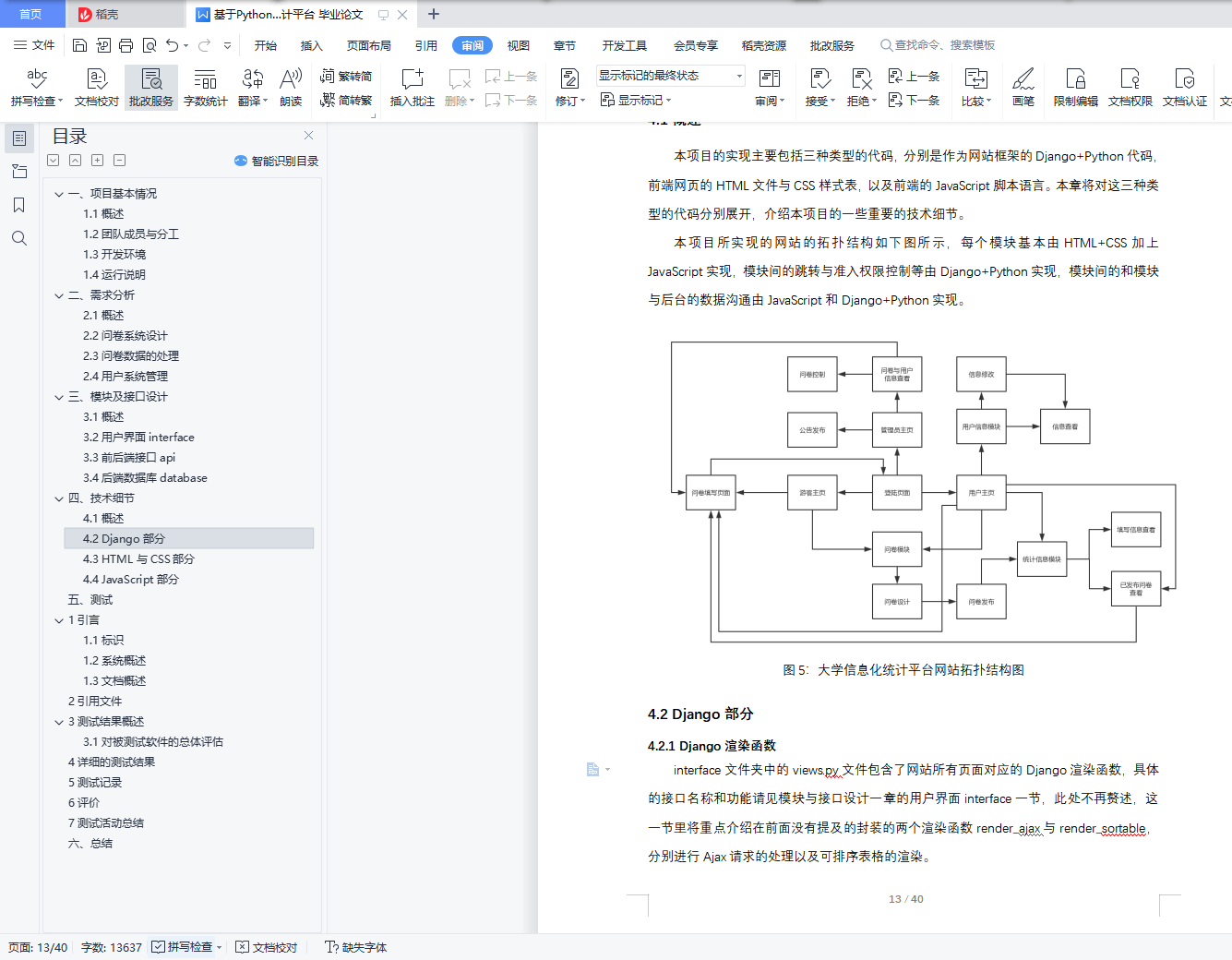Expand all outline levels with plus icon
Screen dimensions: 1232x960
97,161
